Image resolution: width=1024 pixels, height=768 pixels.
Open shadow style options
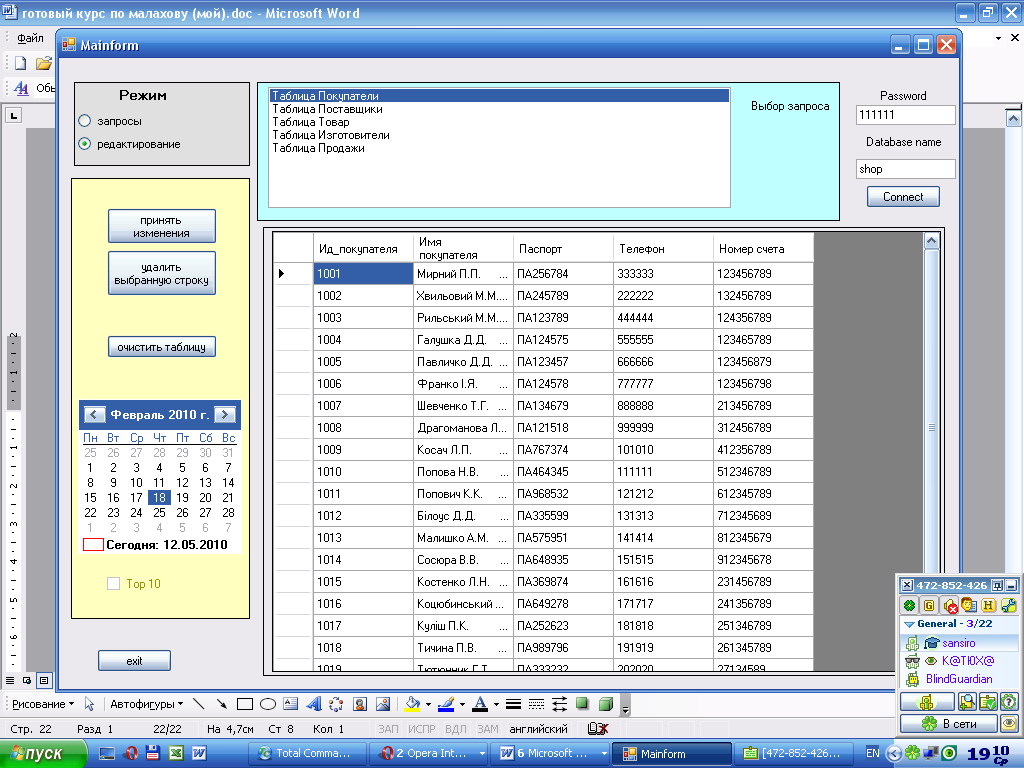click(583, 704)
